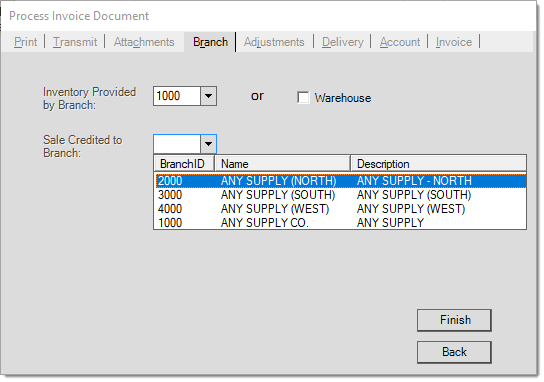This screenshot has height=382, width=544.
Task: Pick branch 4000 ANY SUPPLY (WEST)
Action: 341,209
